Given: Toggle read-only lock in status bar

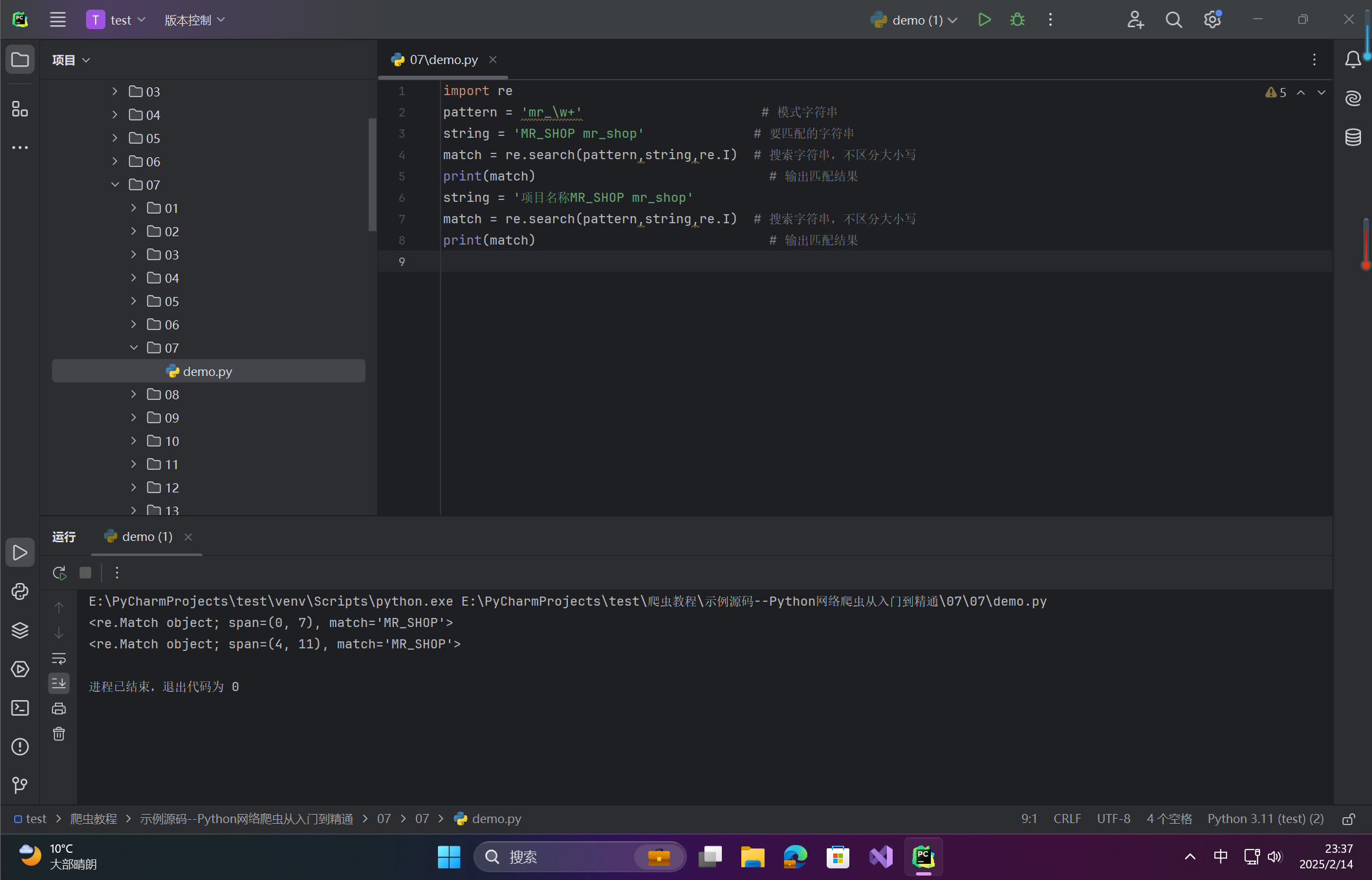Looking at the screenshot, I should (1349, 819).
